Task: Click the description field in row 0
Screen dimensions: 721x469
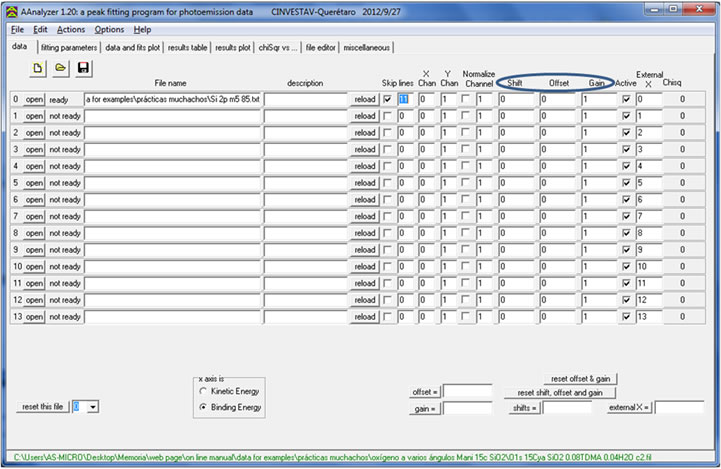Action: (305, 100)
